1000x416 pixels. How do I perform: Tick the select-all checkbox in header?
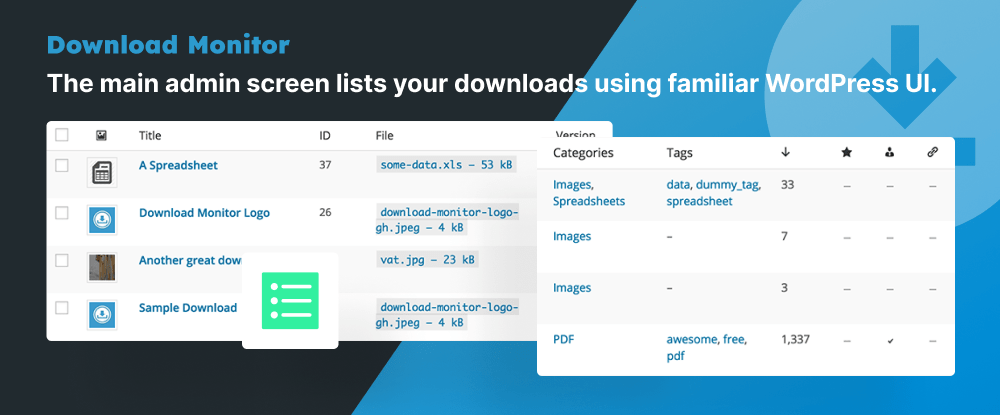pos(61,135)
